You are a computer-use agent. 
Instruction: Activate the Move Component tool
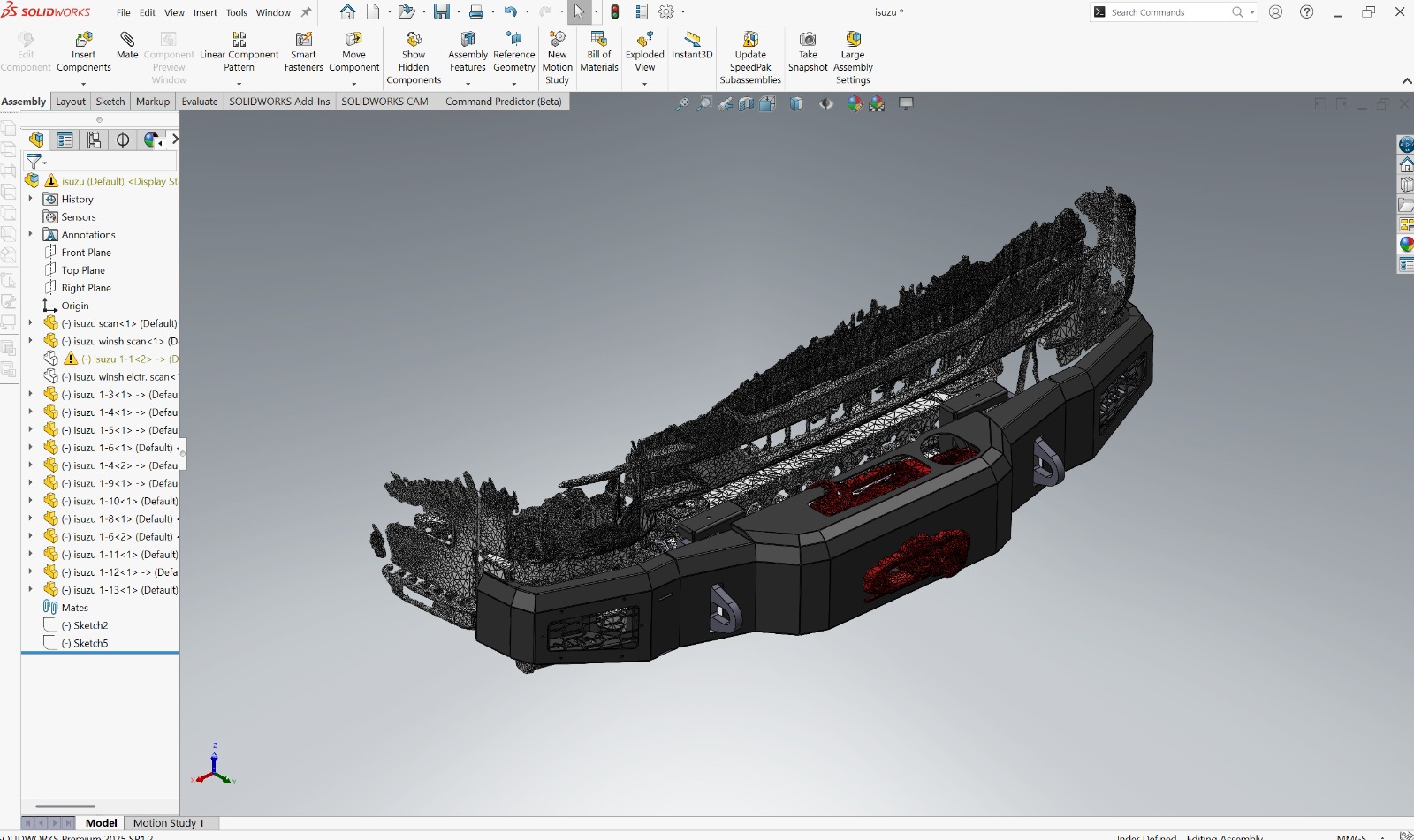pyautogui.click(x=353, y=53)
